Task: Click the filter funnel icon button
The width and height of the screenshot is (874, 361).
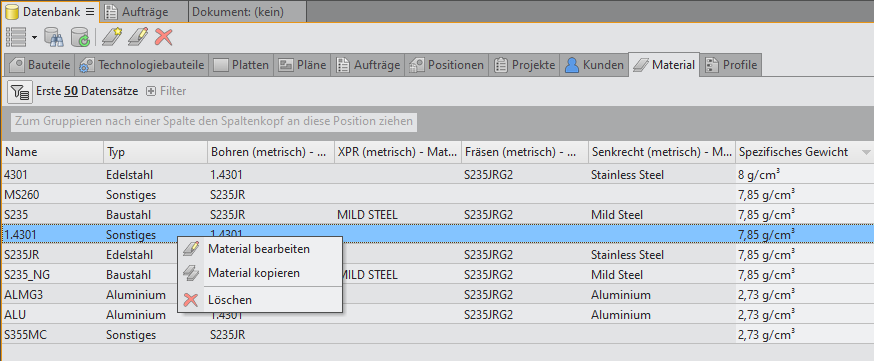Action: coord(20,91)
